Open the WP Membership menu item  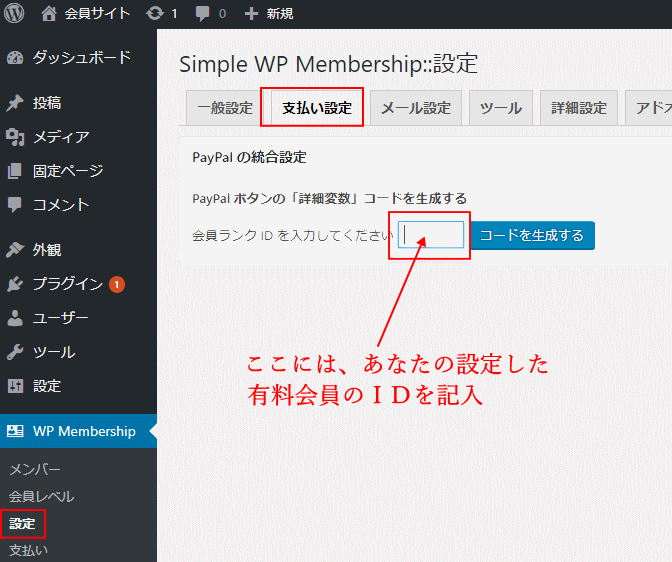click(x=78, y=431)
